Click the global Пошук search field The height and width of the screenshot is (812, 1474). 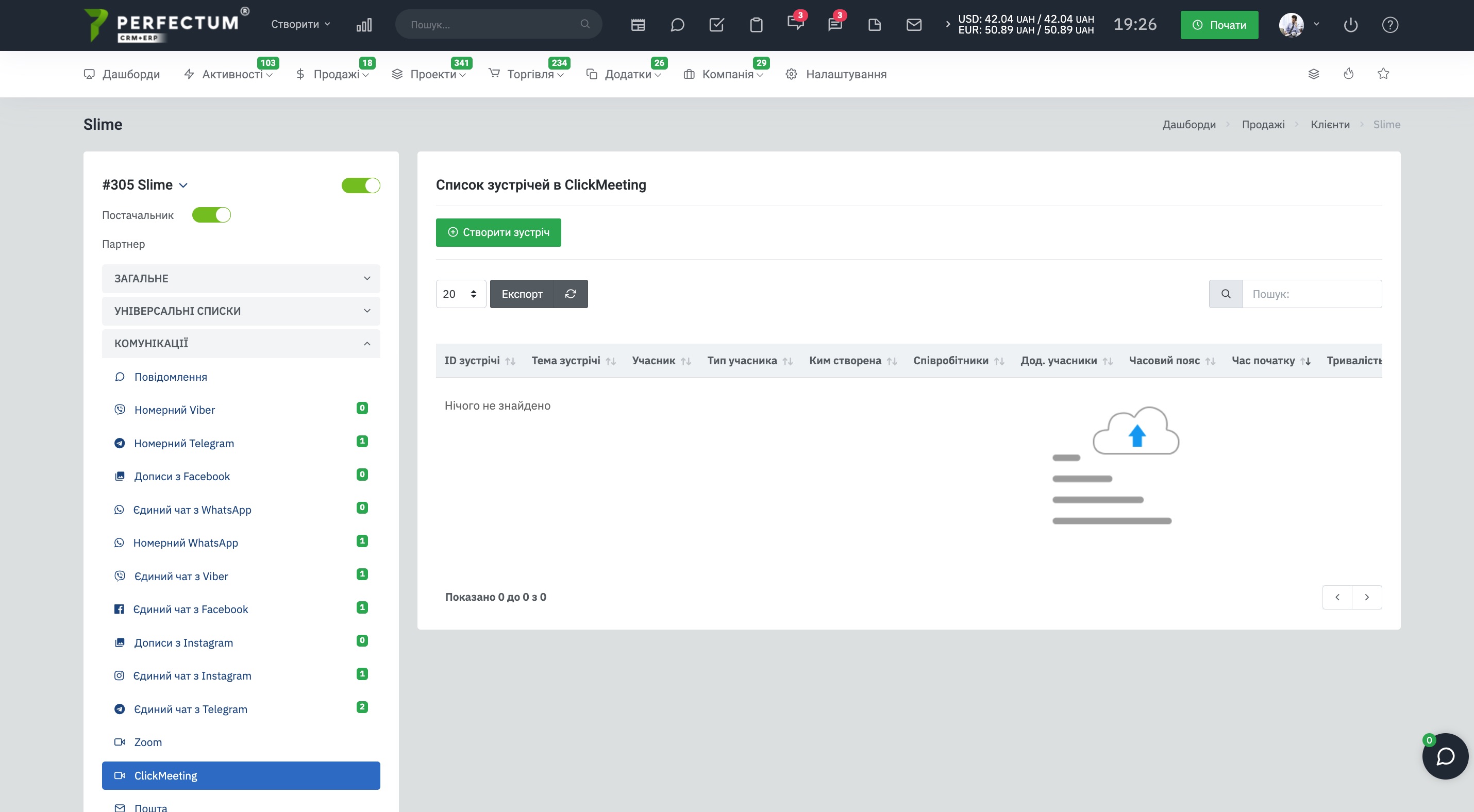[x=498, y=24]
